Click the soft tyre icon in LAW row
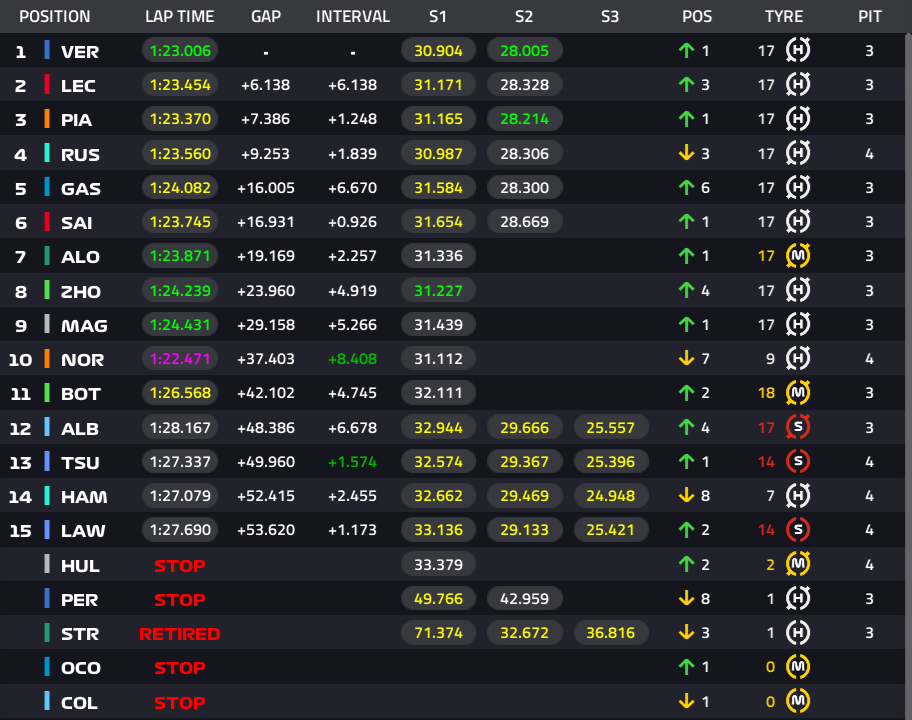 [x=798, y=529]
